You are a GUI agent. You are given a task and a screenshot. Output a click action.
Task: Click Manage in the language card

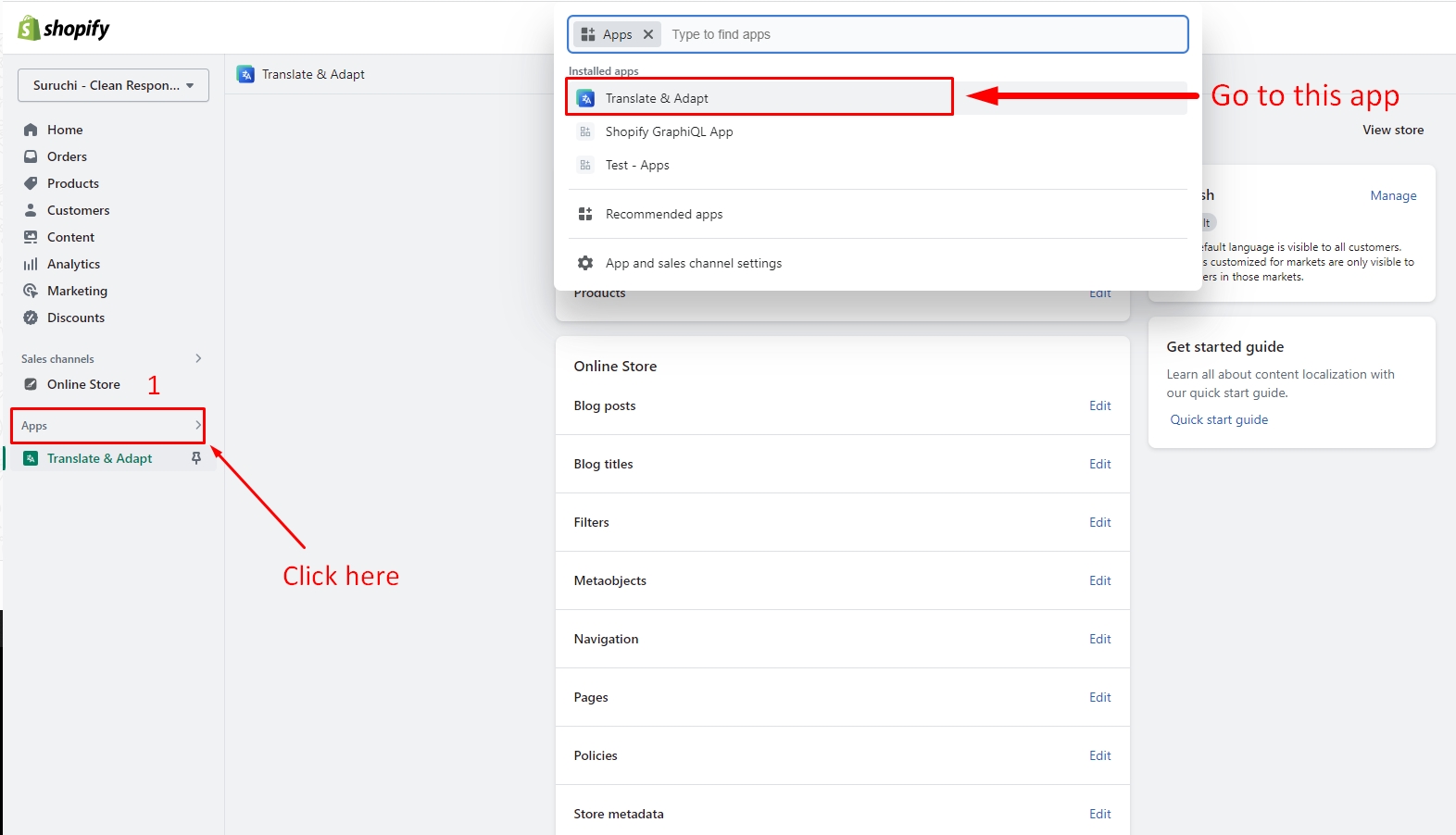[1393, 195]
